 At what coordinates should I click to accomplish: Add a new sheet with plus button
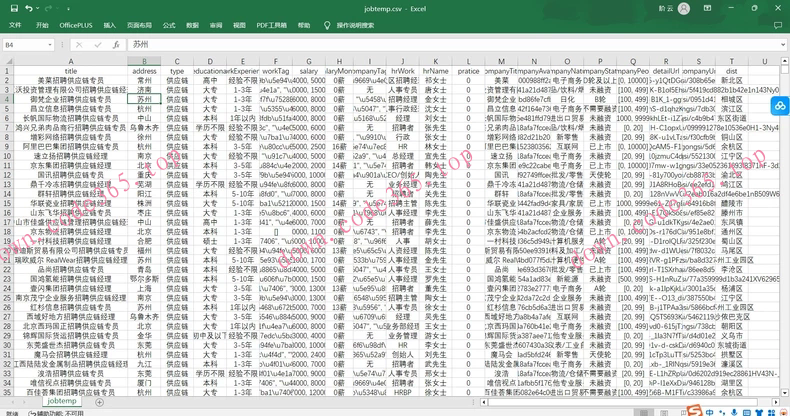tap(99, 402)
